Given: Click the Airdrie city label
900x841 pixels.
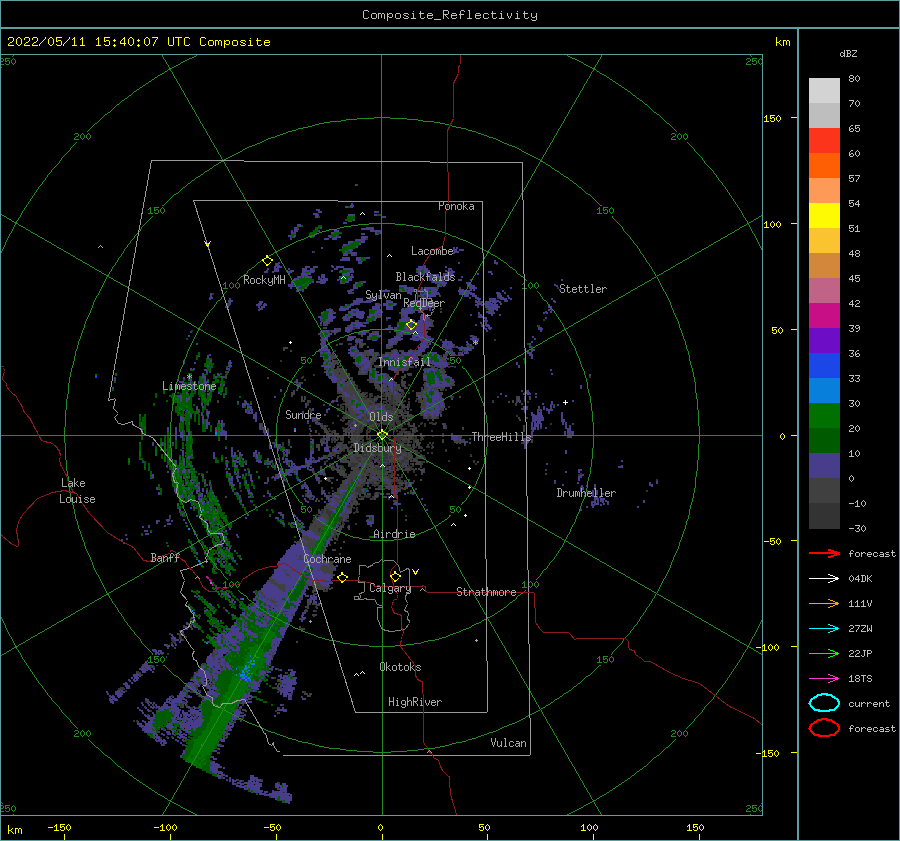Looking at the screenshot, I should 394,534.
